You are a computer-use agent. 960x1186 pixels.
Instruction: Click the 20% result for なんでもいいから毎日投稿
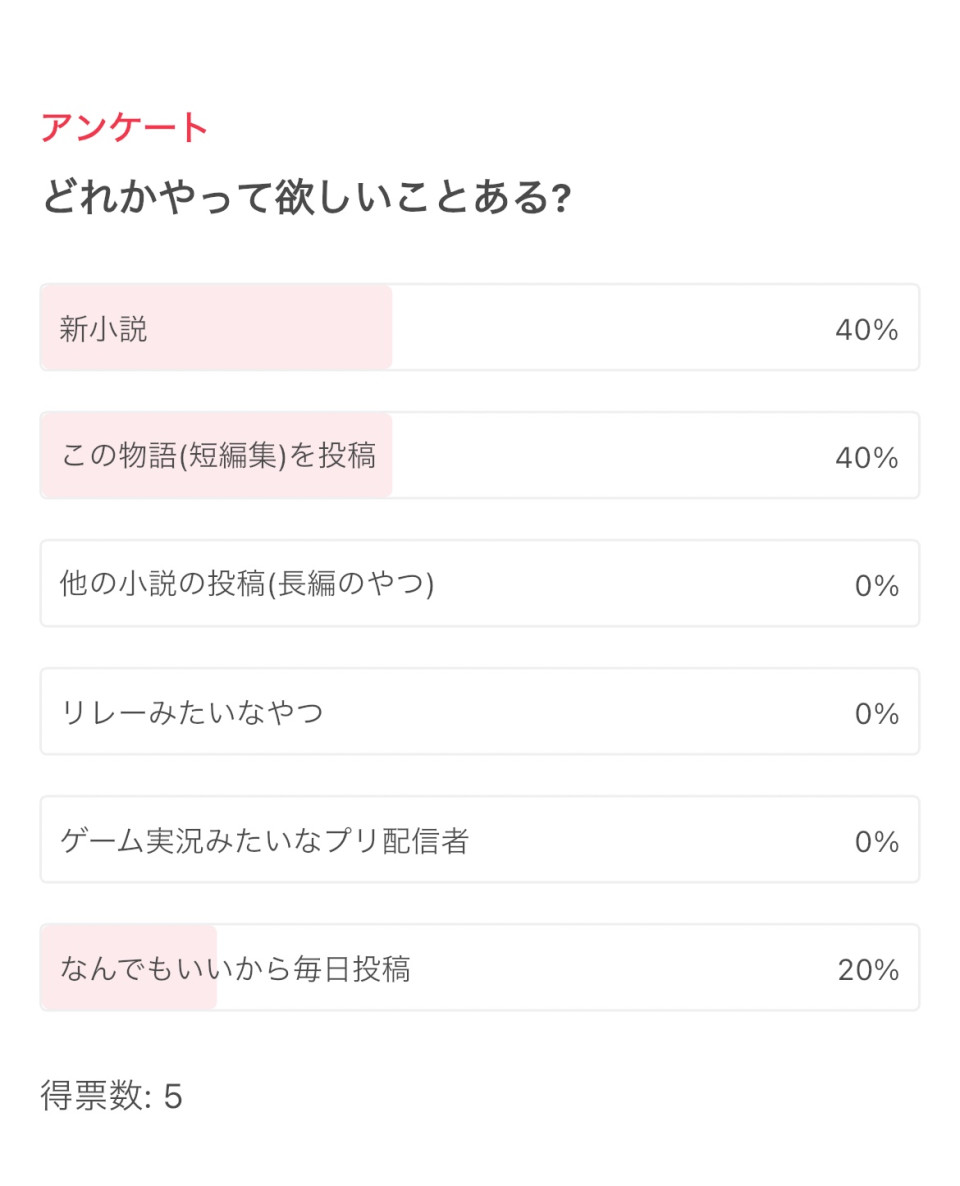[868, 970]
